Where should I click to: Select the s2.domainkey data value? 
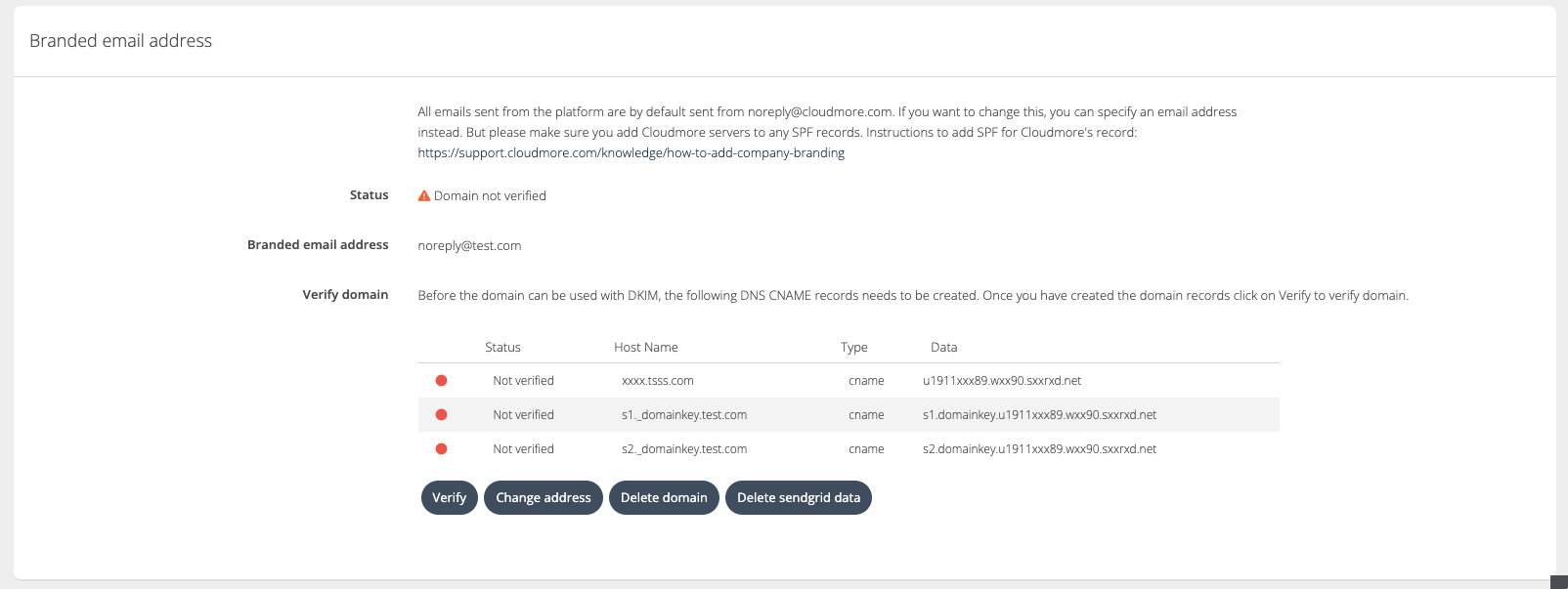1039,449
